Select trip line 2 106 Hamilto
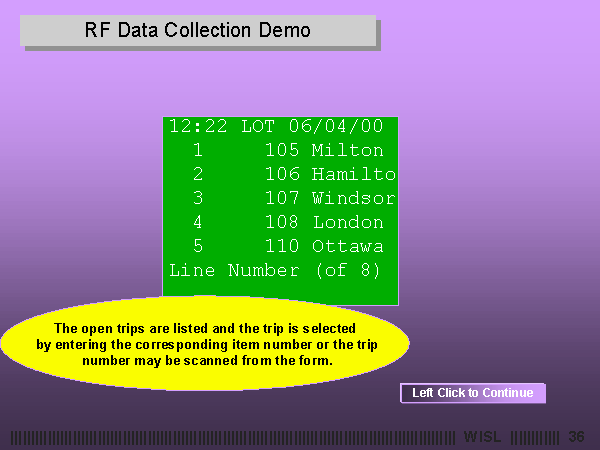This screenshot has width=600, height=450. click(294, 174)
